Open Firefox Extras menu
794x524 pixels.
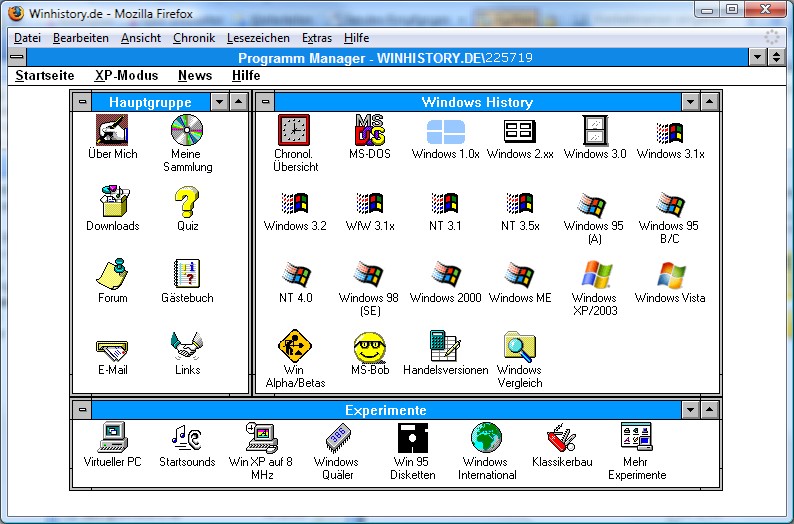[x=317, y=38]
